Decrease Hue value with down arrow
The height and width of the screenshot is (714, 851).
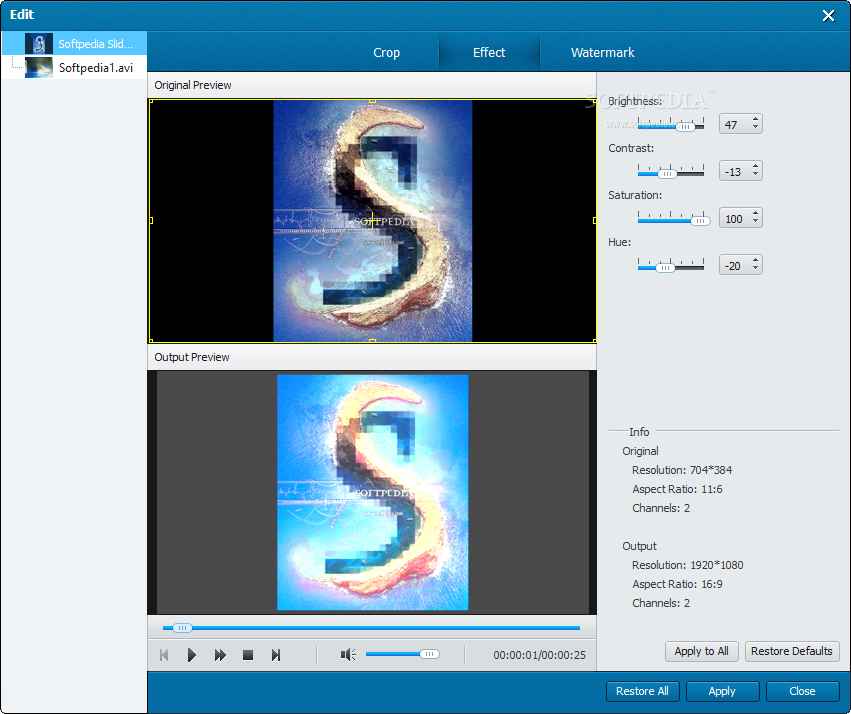pyautogui.click(x=755, y=269)
